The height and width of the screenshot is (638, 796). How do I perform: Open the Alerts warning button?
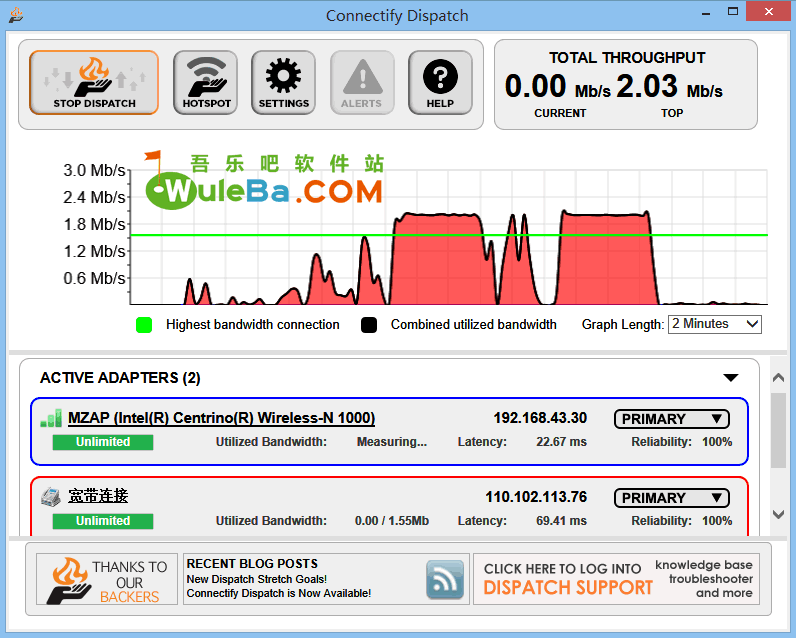(362, 82)
